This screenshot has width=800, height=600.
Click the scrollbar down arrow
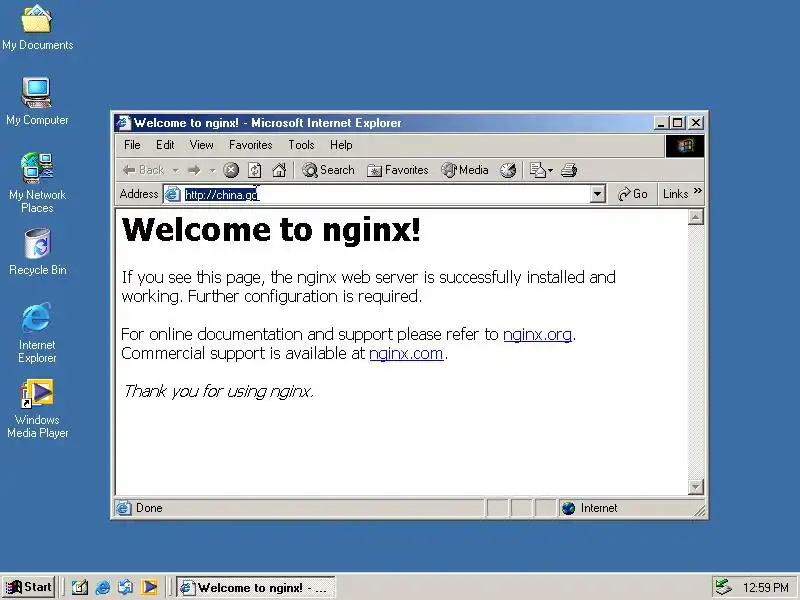(695, 487)
